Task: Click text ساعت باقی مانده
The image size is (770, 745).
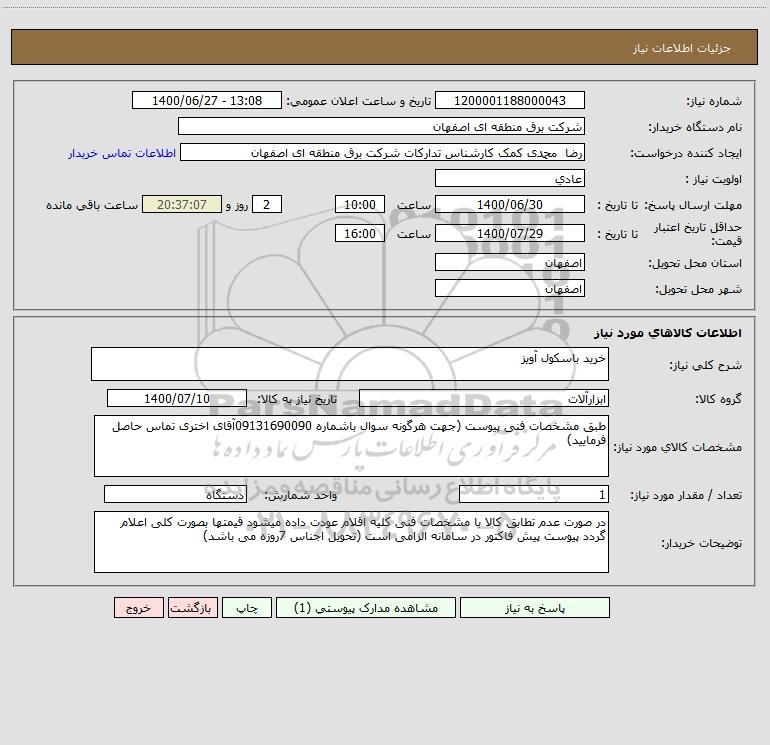Action: (92, 205)
